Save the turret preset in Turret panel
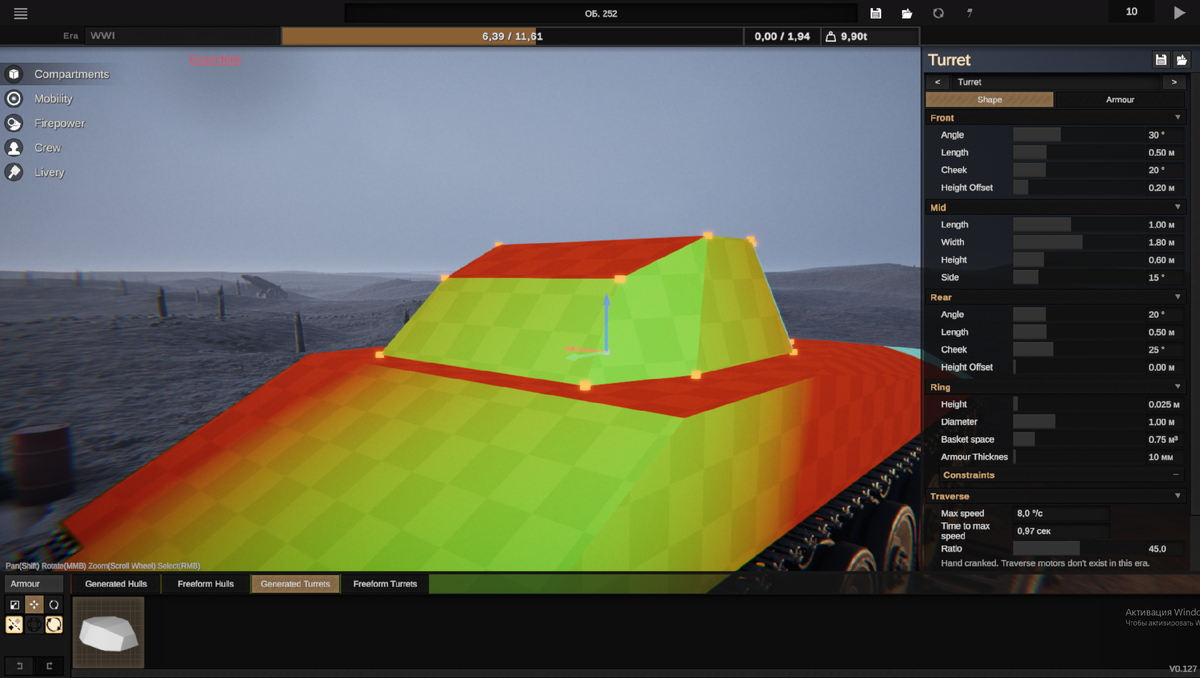Image resolution: width=1200 pixels, height=678 pixels. 1161,60
